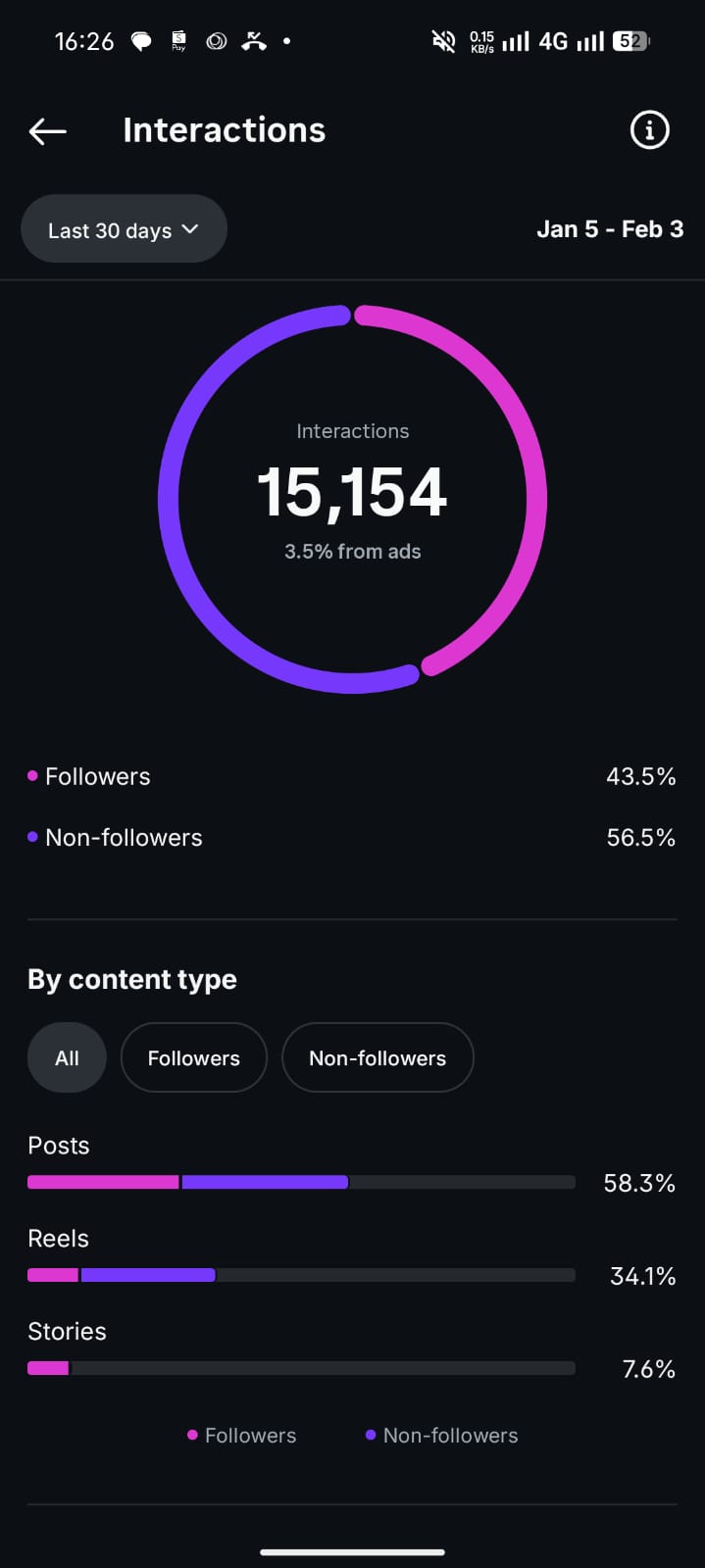Tap the pink Followers legend dot
Viewport: 705px width, 1568px height.
pyautogui.click(x=32, y=776)
